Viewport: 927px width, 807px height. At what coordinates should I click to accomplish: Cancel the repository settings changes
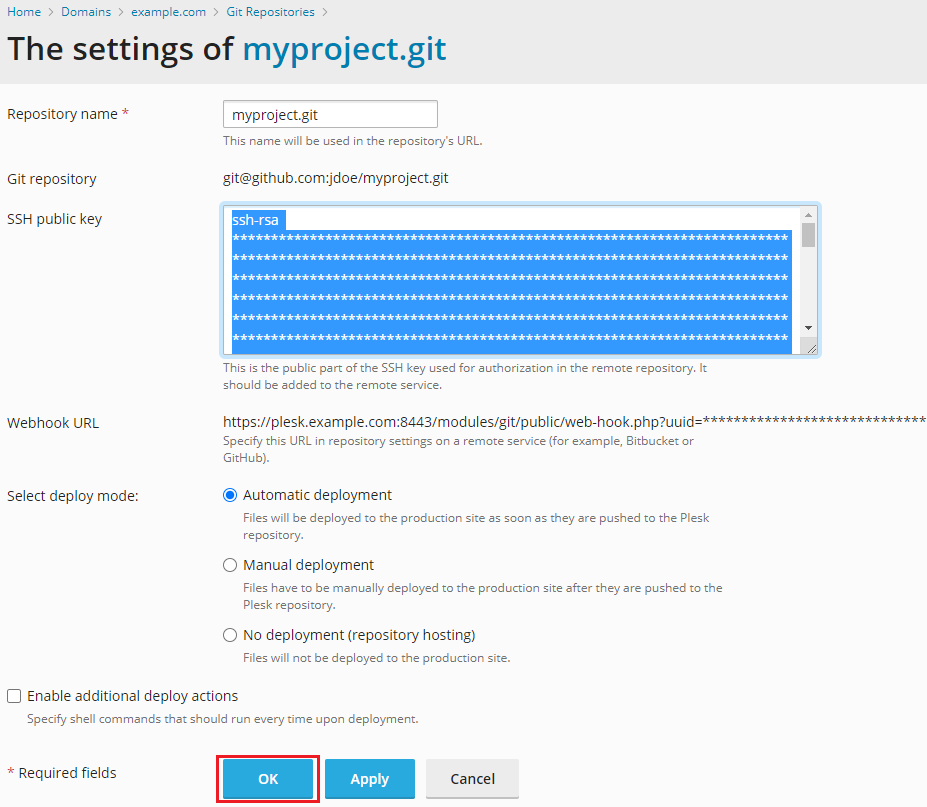point(472,779)
